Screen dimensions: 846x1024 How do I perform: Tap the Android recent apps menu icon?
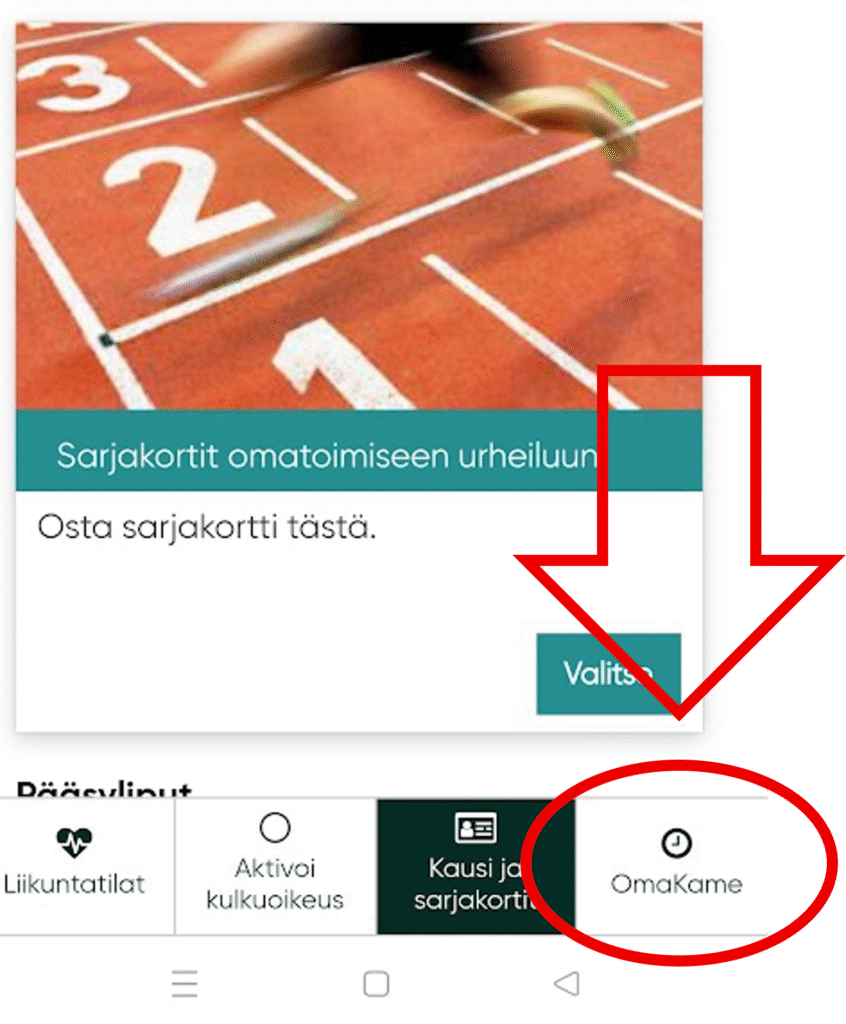click(185, 984)
